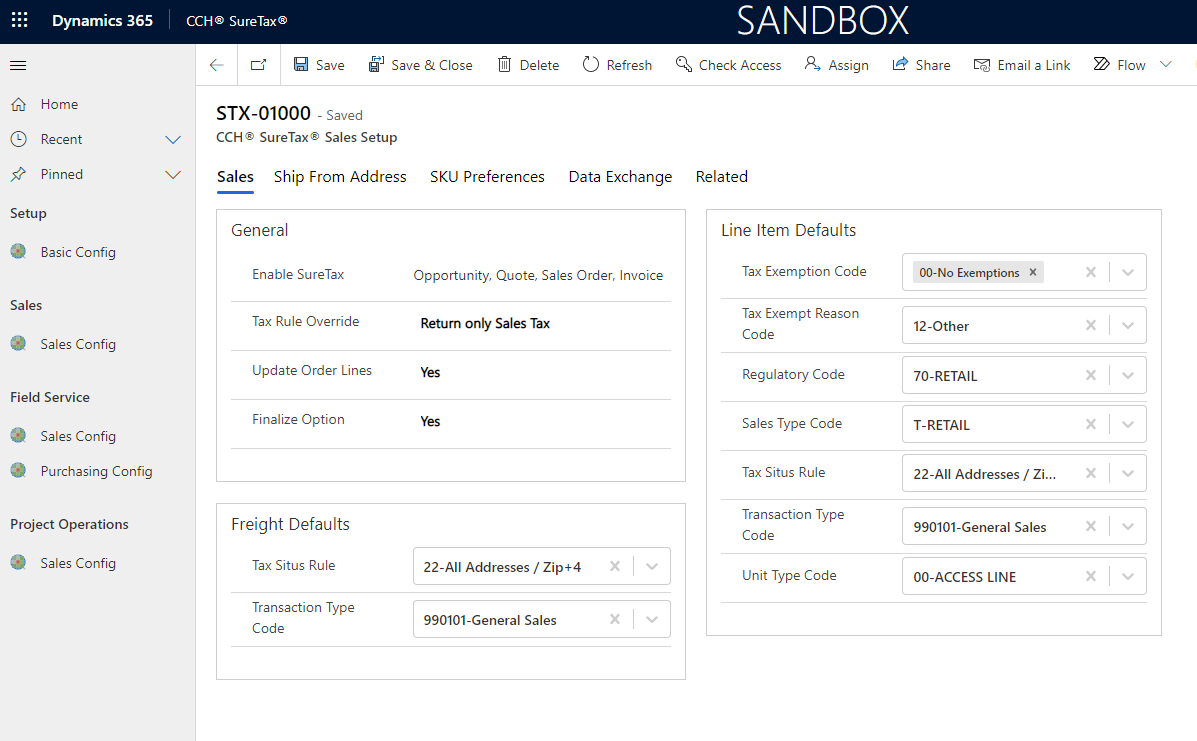Click the Delete trash can icon
This screenshot has height=741, width=1197.
(x=504, y=64)
